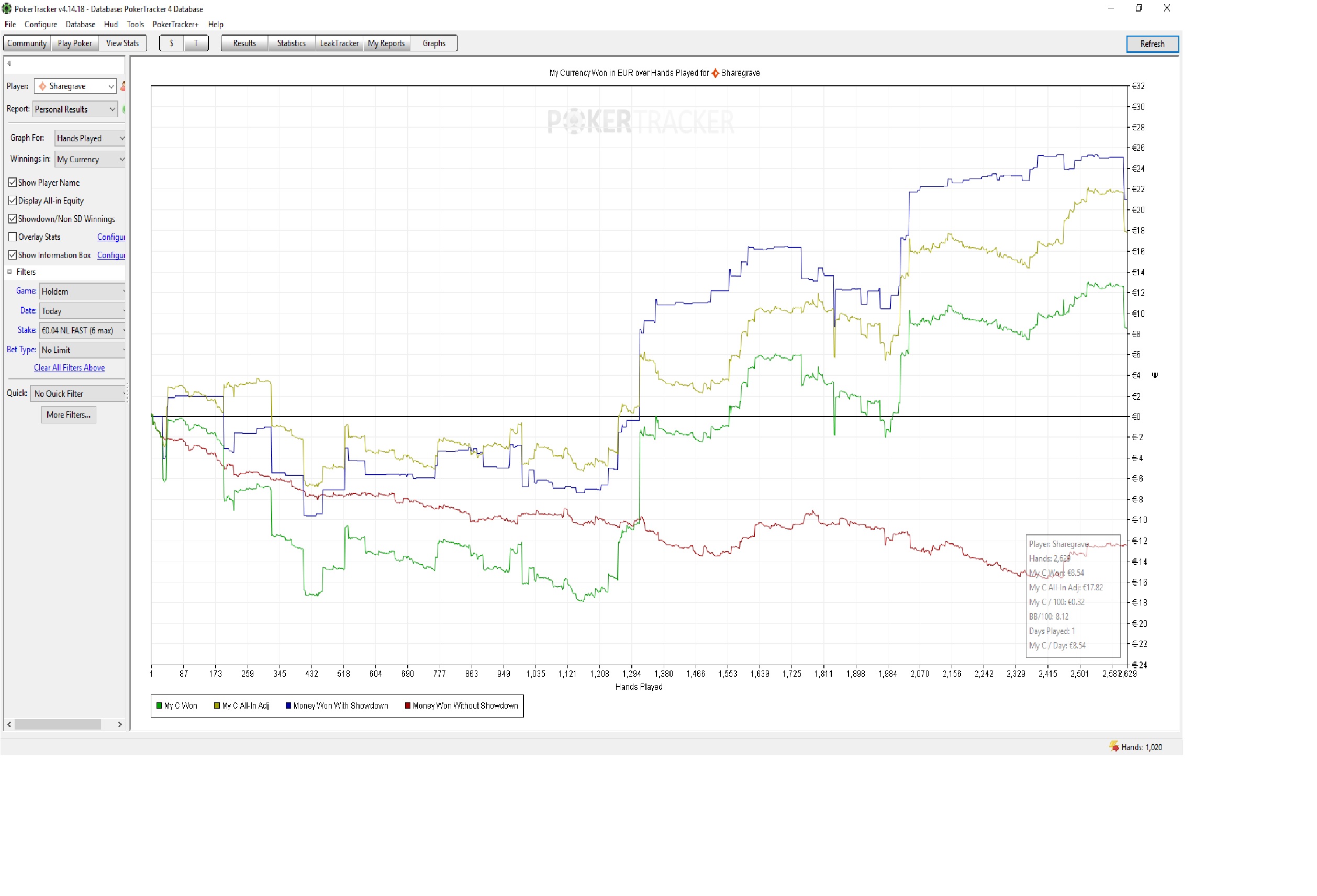Select the T tournaments toggle
The image size is (1317, 896).
click(x=196, y=43)
